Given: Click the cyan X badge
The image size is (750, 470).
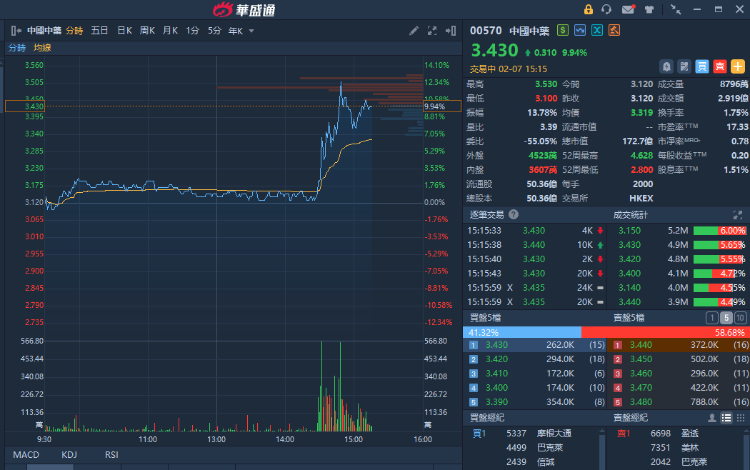Looking at the screenshot, I should pyautogui.click(x=597, y=30).
